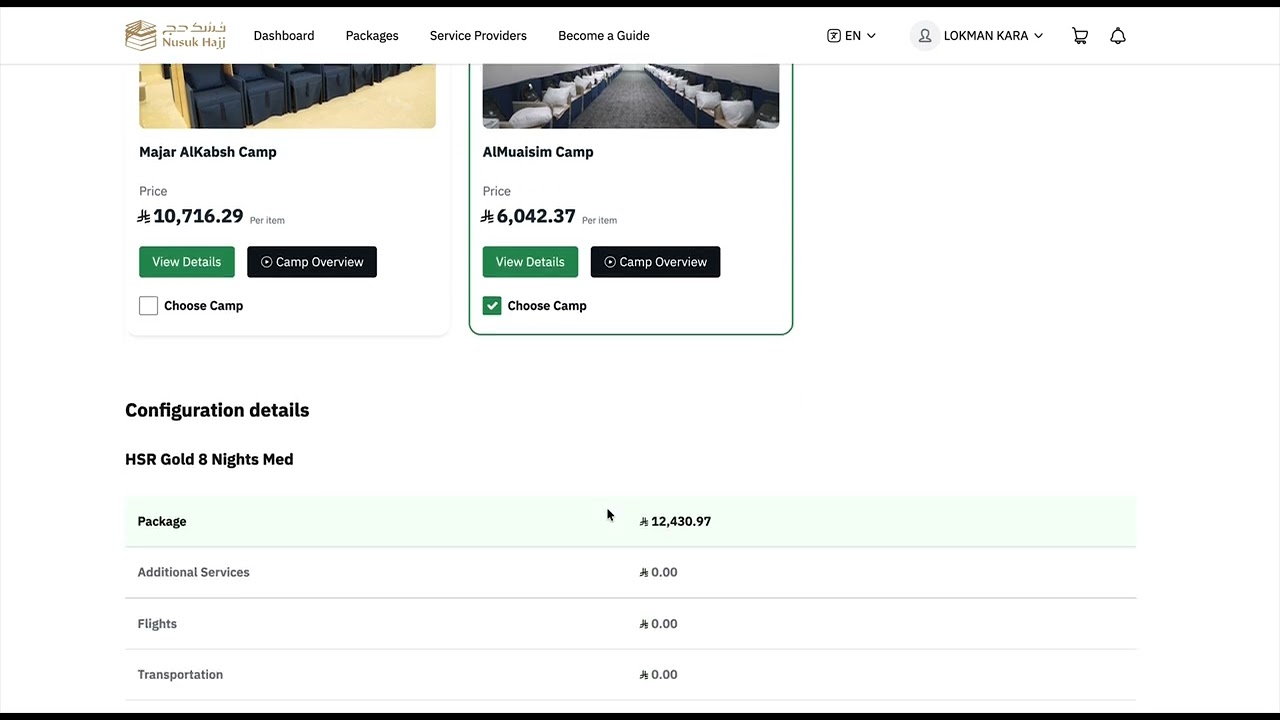This screenshot has height=720, width=1280.
Task: Select the Flights row label
Action: tap(157, 624)
